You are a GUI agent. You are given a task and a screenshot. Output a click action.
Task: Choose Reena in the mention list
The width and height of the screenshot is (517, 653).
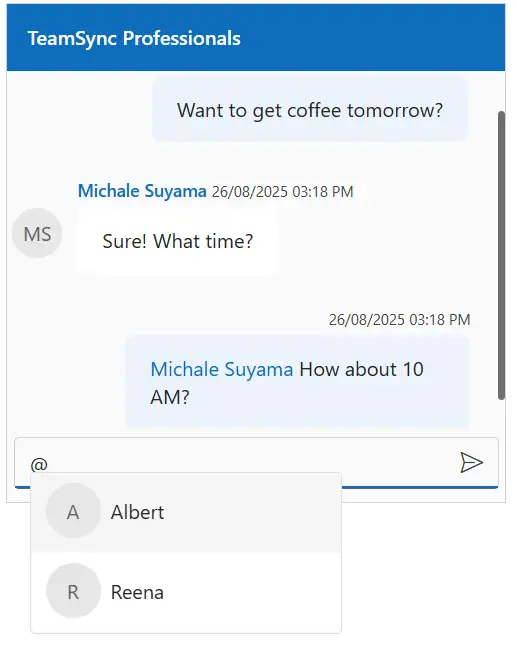click(186, 592)
